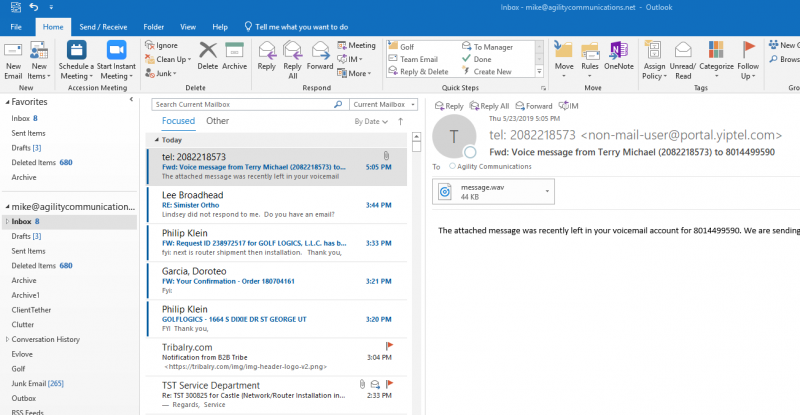
Task: Run the To Manager quick step
Action: click(488, 47)
